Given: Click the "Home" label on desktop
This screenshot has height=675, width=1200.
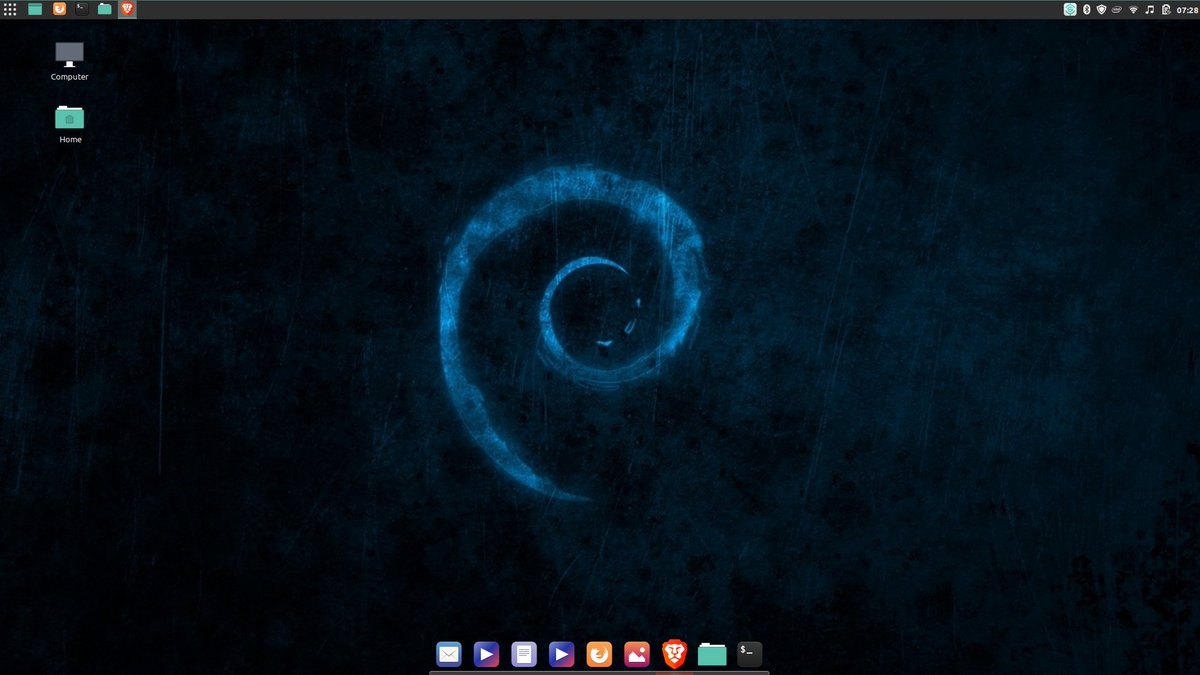Looking at the screenshot, I should 70,140.
